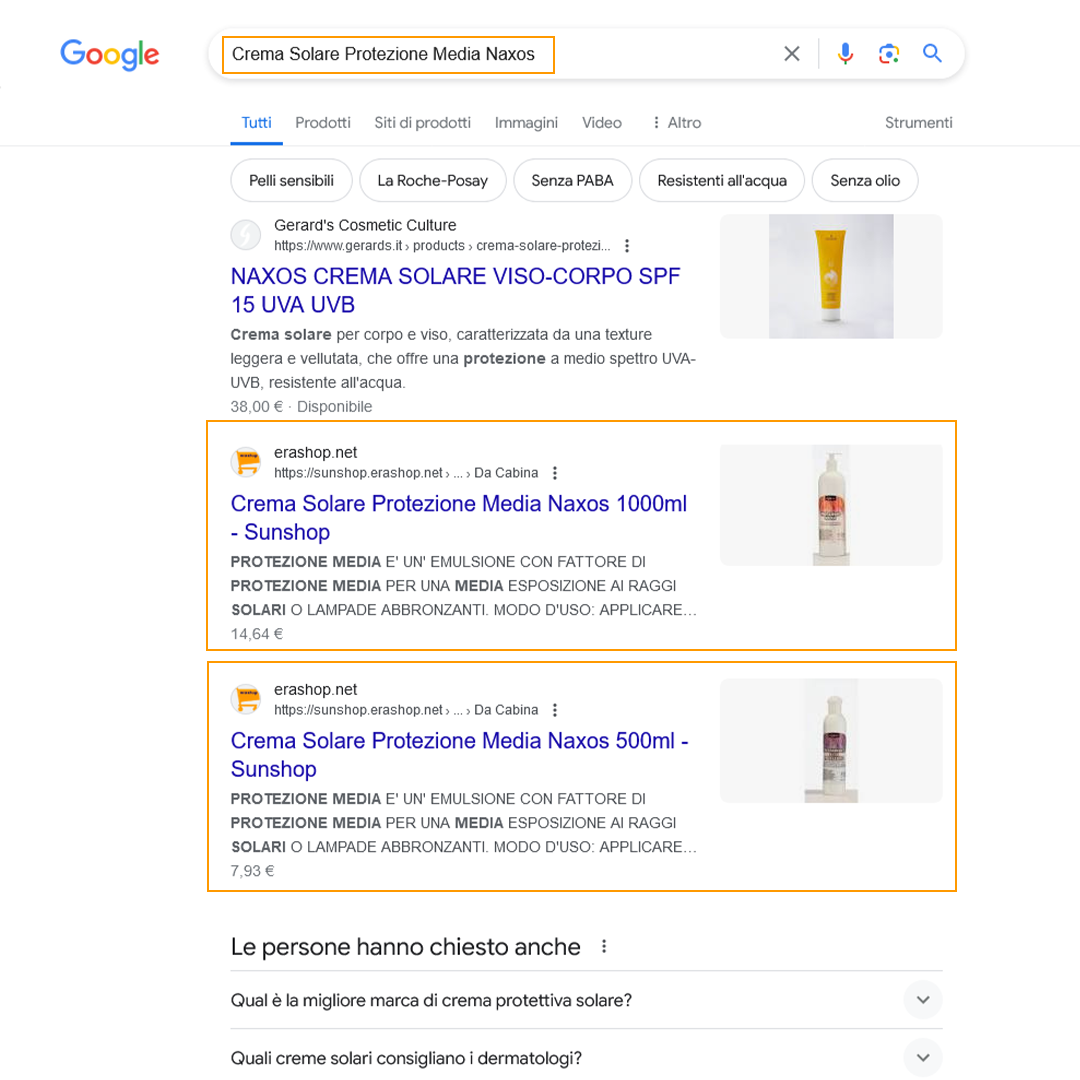Open Google Lens image search
Image resolution: width=1080 pixels, height=1080 pixels.
click(x=889, y=54)
